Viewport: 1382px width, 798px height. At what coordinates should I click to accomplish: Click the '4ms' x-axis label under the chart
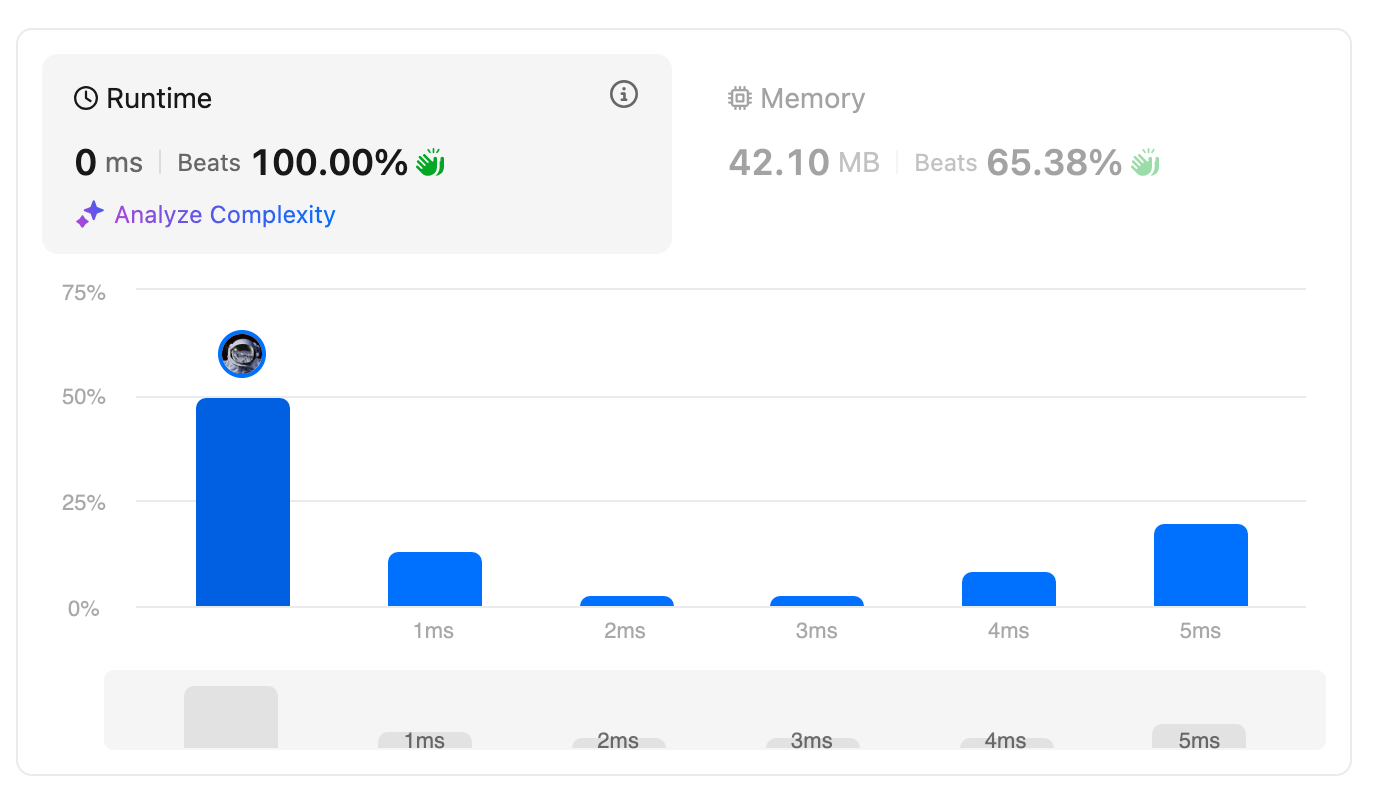pos(1008,631)
